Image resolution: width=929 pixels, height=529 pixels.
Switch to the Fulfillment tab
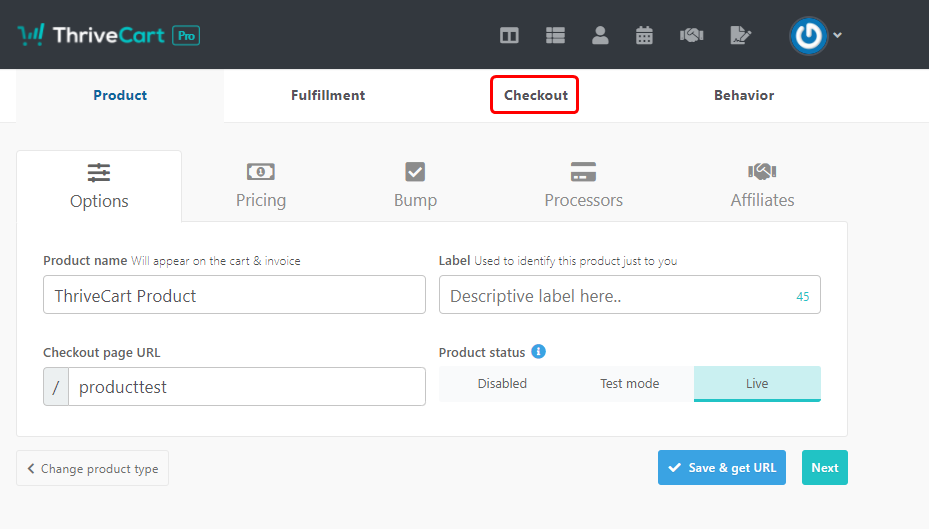click(x=328, y=96)
